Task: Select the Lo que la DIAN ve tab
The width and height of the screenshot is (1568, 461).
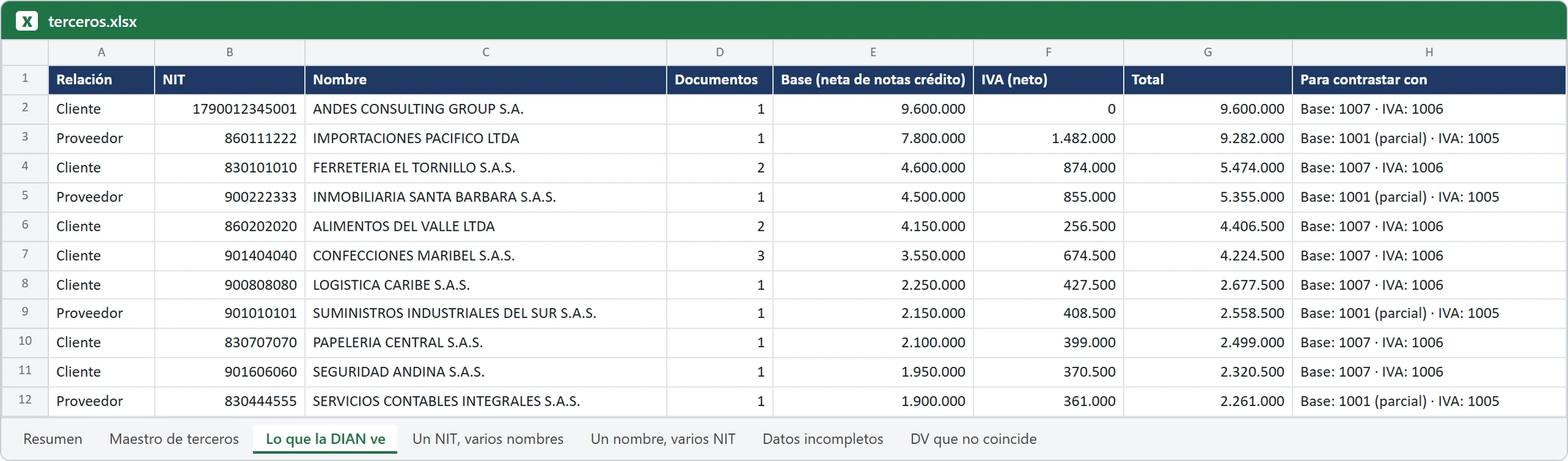Action: [325, 439]
